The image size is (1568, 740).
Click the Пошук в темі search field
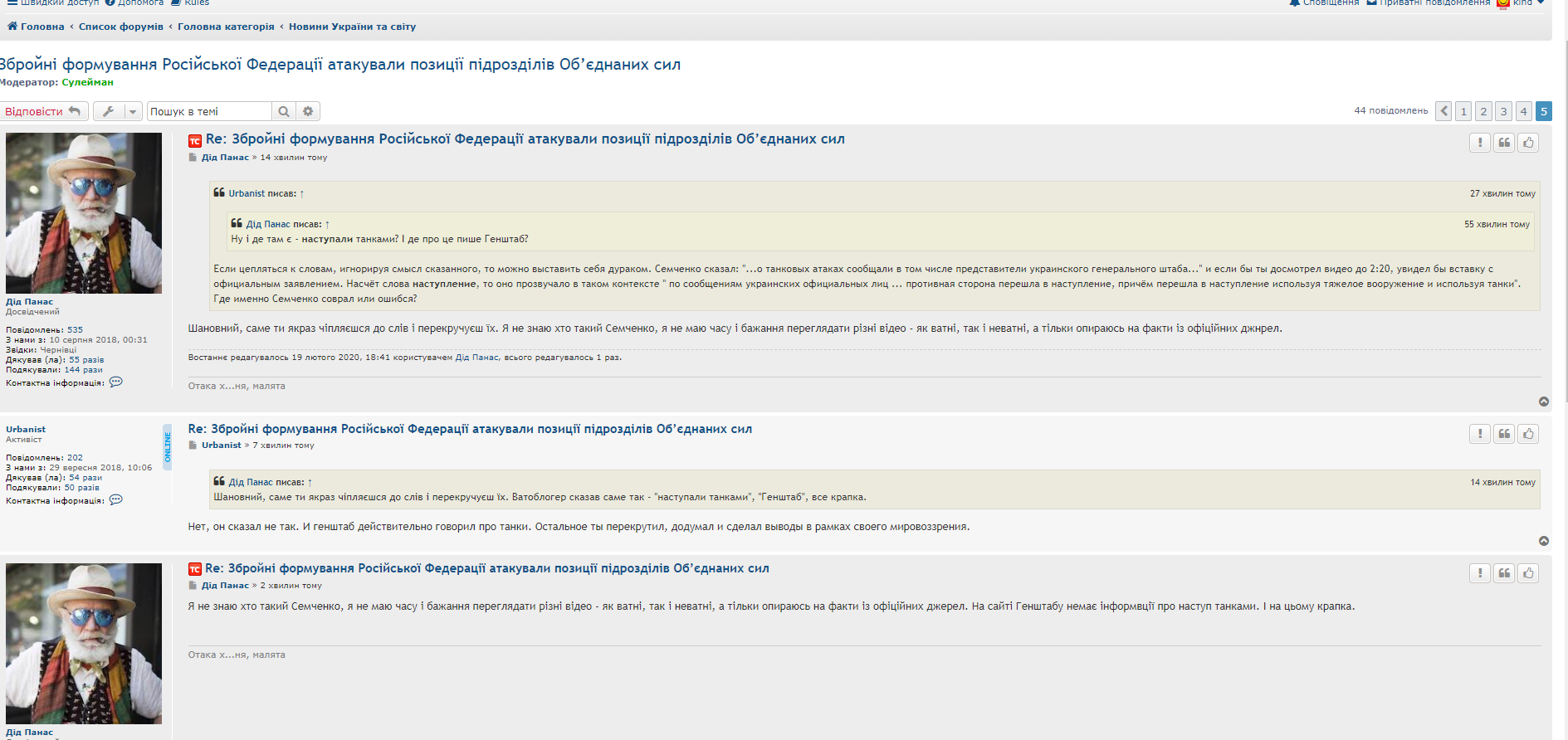point(209,111)
